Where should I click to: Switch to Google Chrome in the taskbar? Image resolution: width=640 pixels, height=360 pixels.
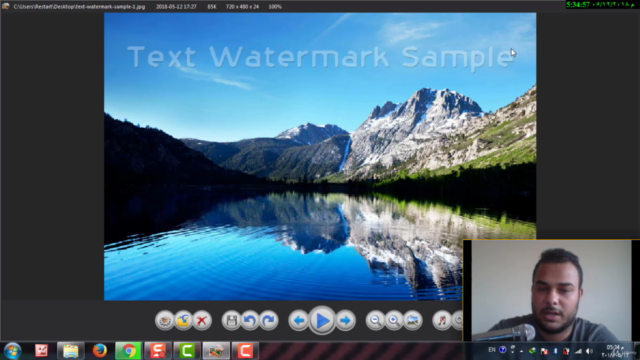click(x=128, y=351)
